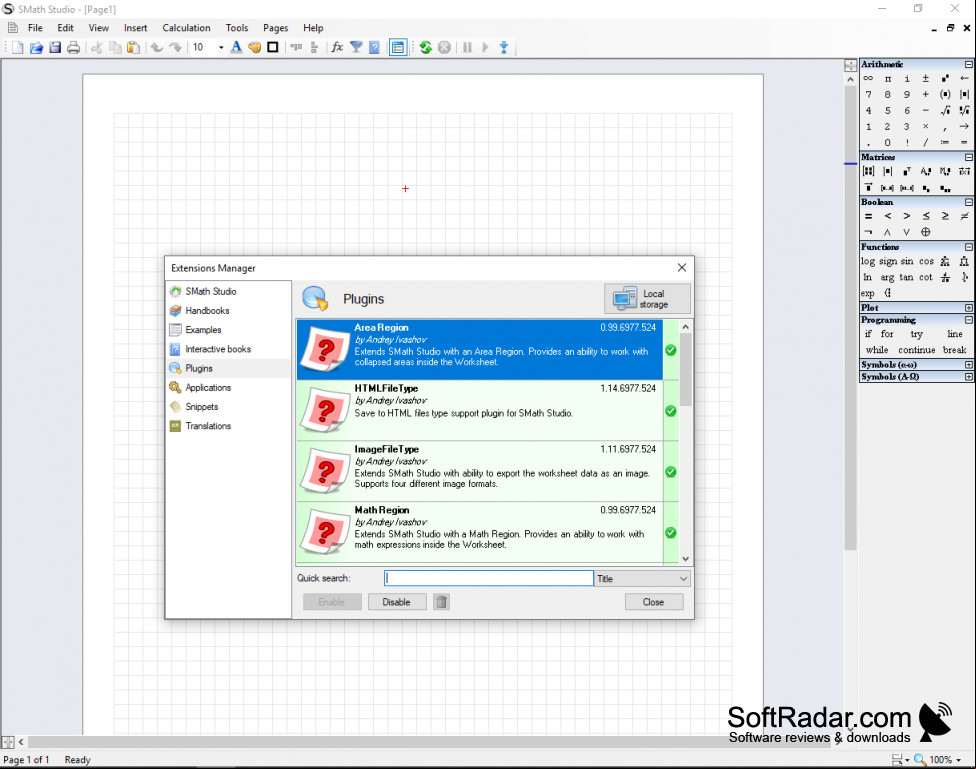Expand the Plot panel
Viewport: 976px width, 769px height.
pos(969,308)
